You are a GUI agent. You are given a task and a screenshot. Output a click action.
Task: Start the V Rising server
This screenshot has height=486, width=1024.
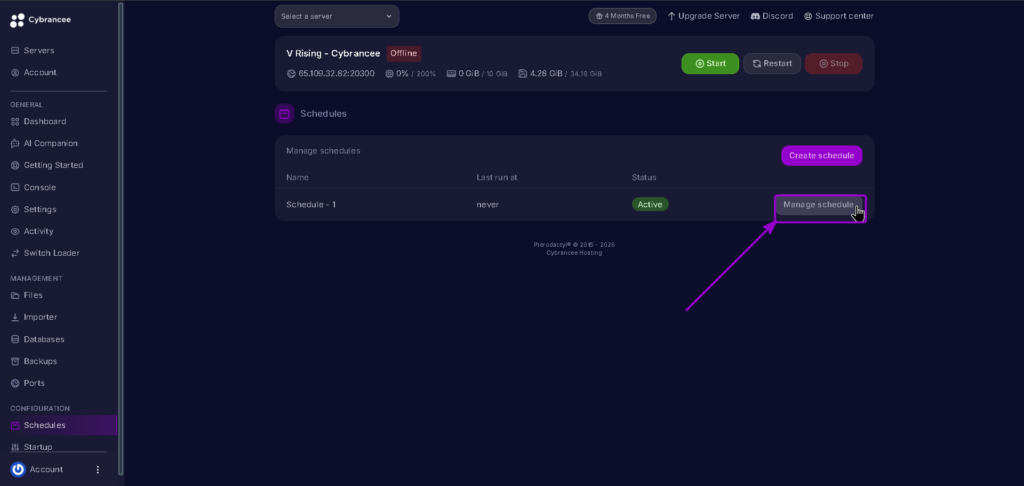pyautogui.click(x=711, y=64)
